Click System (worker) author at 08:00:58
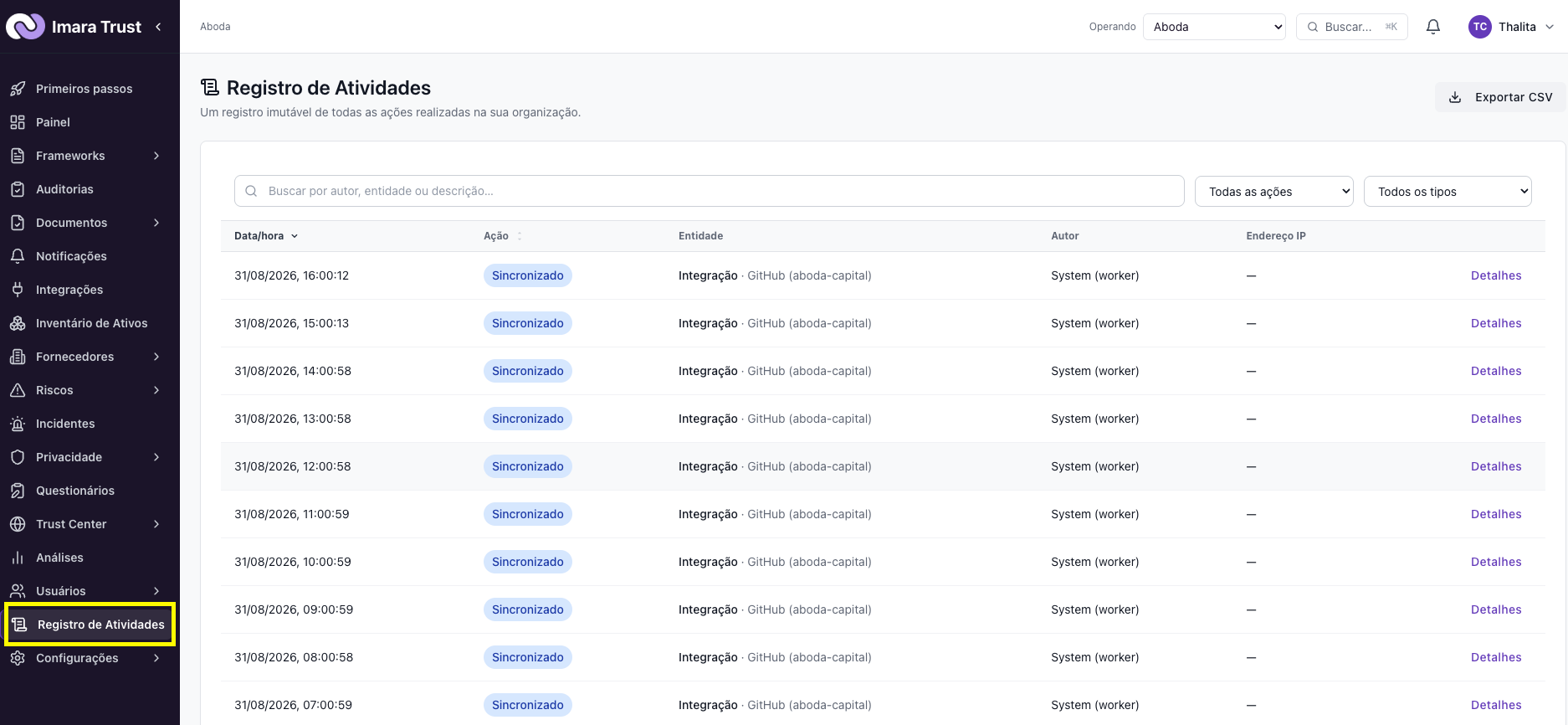 click(x=1095, y=657)
